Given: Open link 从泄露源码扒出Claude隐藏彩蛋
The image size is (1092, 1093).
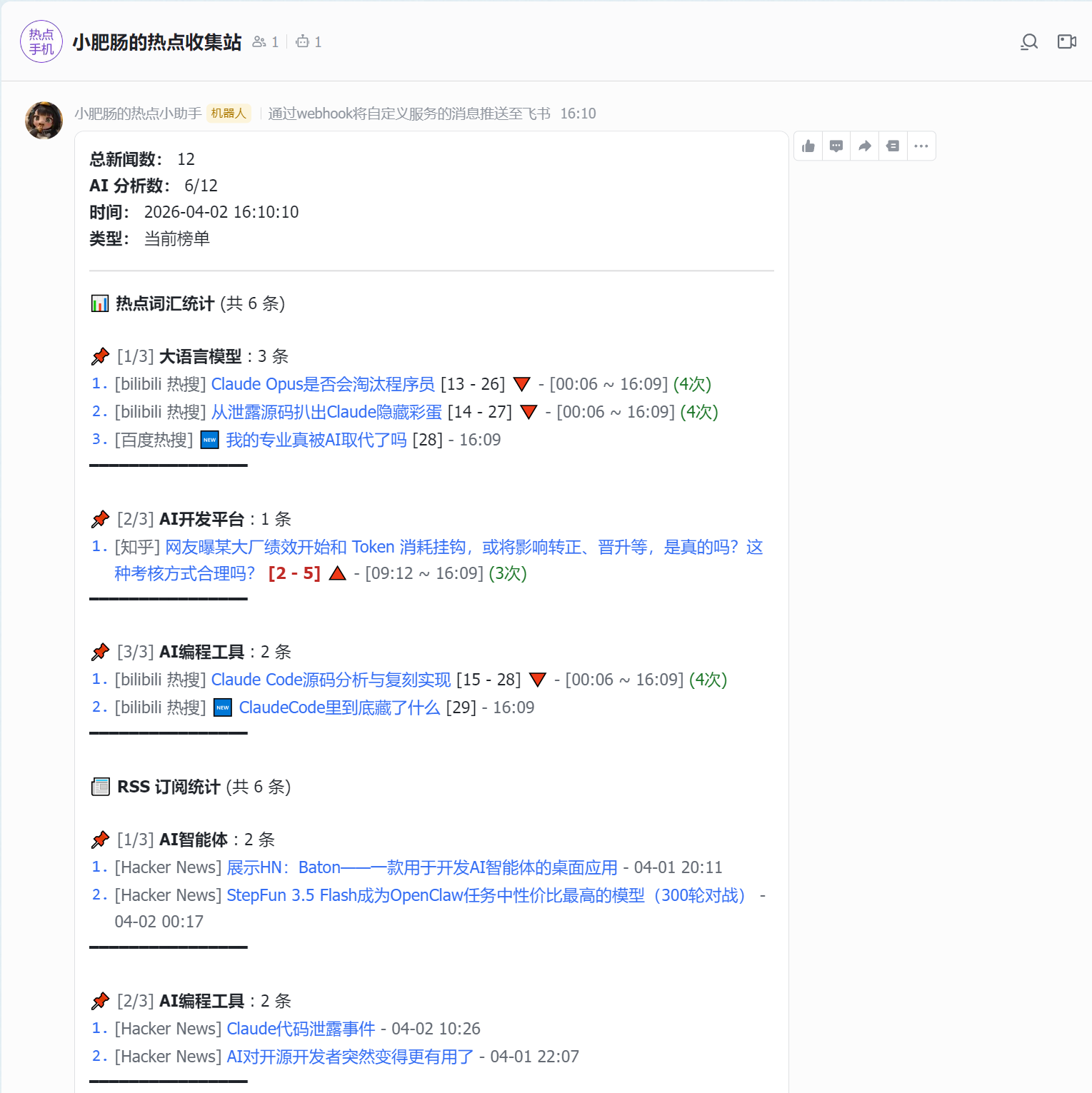Looking at the screenshot, I should pyautogui.click(x=326, y=412).
